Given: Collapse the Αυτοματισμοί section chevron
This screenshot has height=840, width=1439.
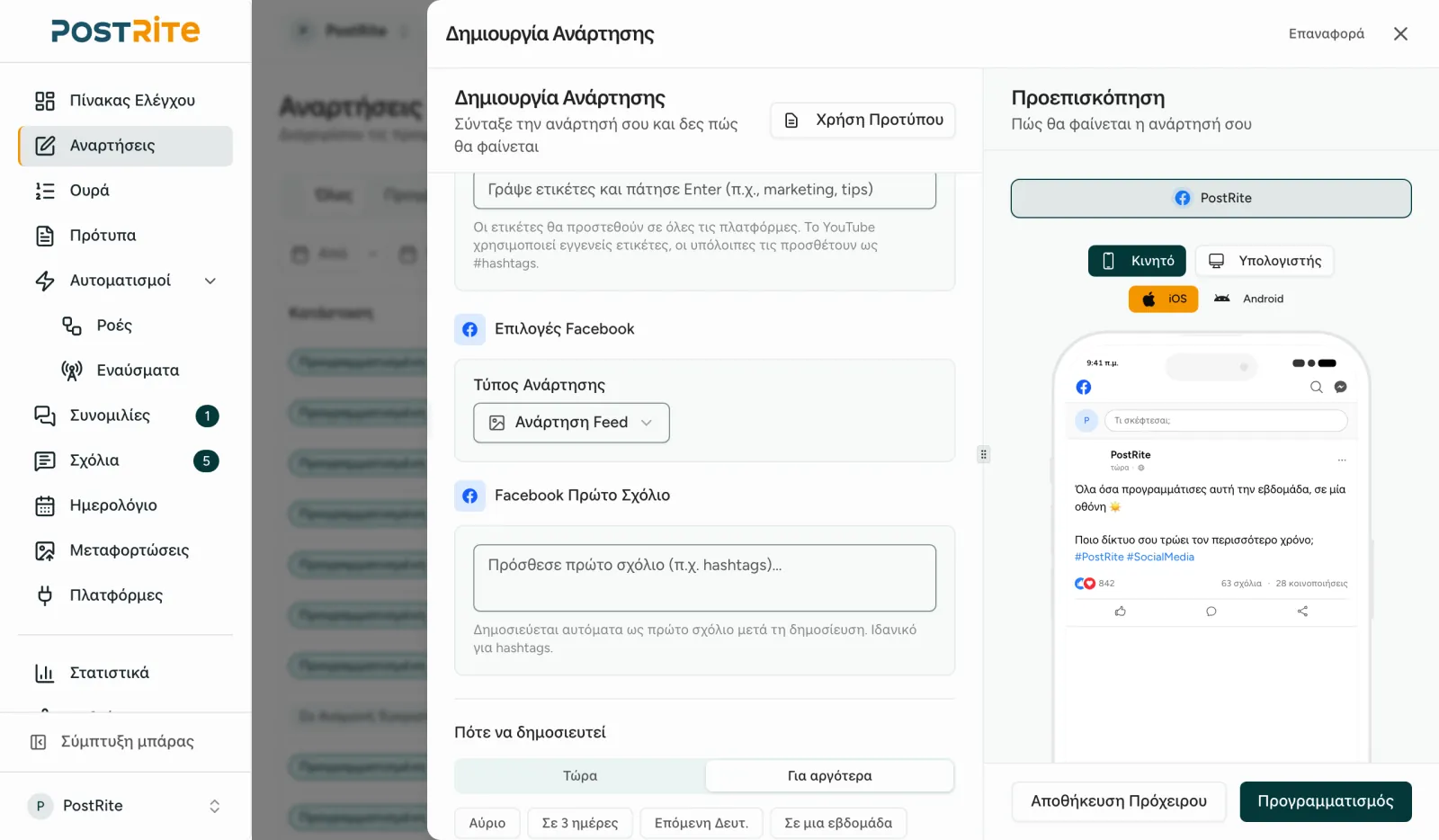Looking at the screenshot, I should pos(210,281).
